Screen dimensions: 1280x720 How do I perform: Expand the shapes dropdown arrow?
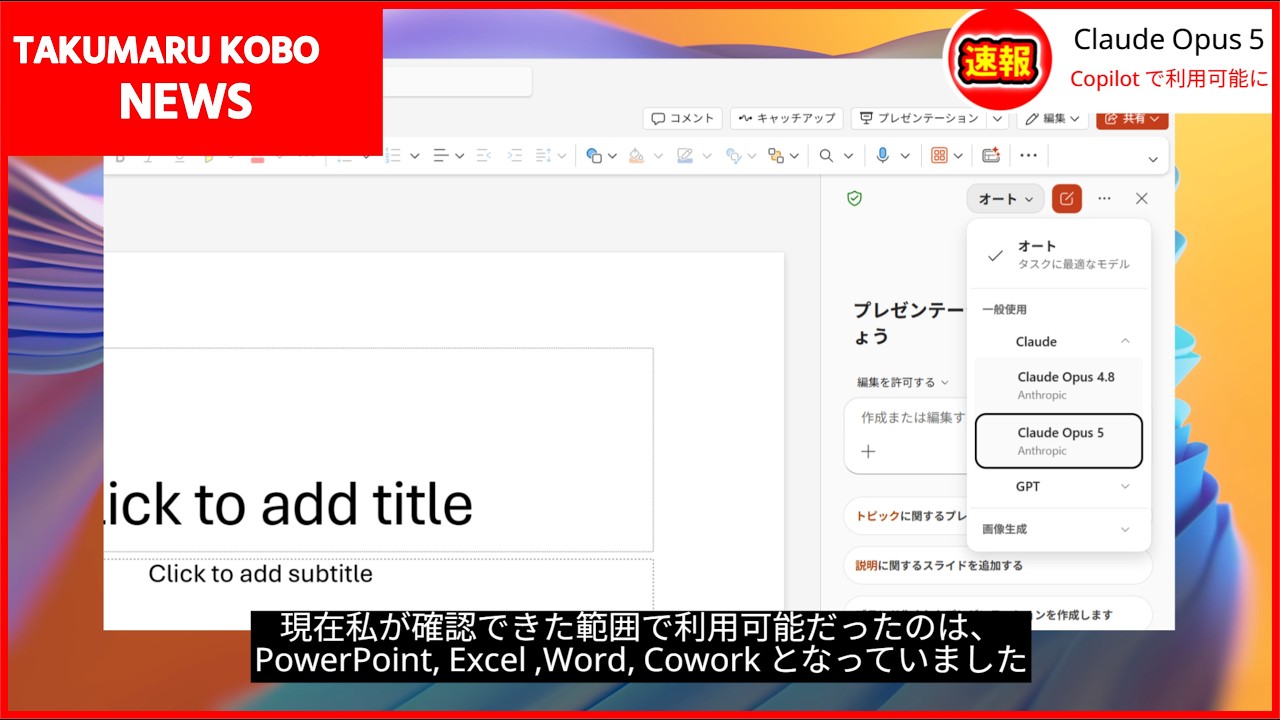612,155
